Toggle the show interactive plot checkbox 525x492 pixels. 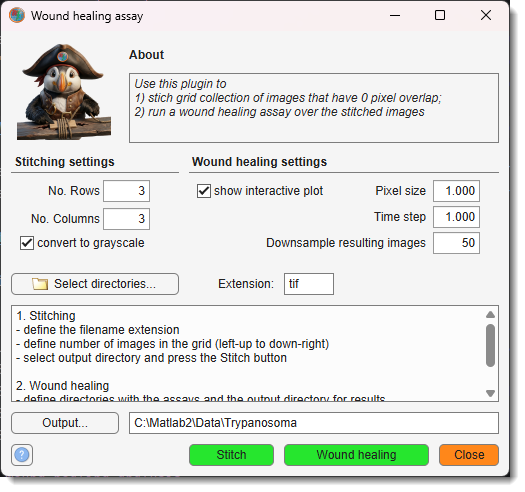204,191
